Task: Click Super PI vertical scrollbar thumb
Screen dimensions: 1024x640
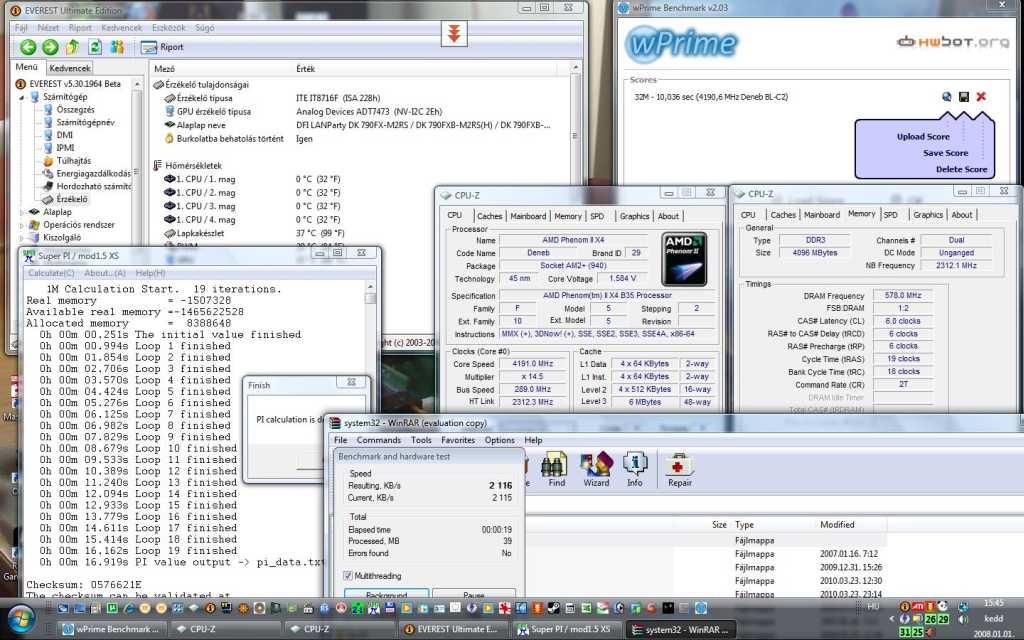Action: (x=370, y=298)
